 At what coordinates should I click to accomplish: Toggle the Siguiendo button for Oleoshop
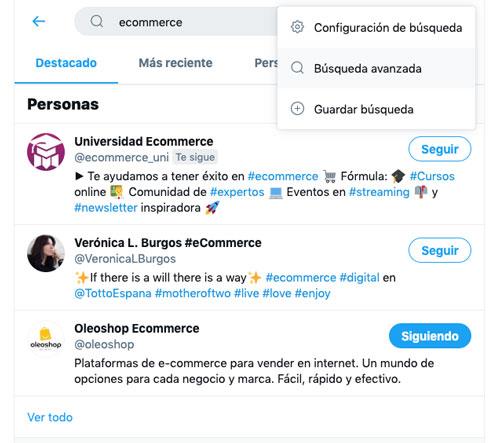430,336
